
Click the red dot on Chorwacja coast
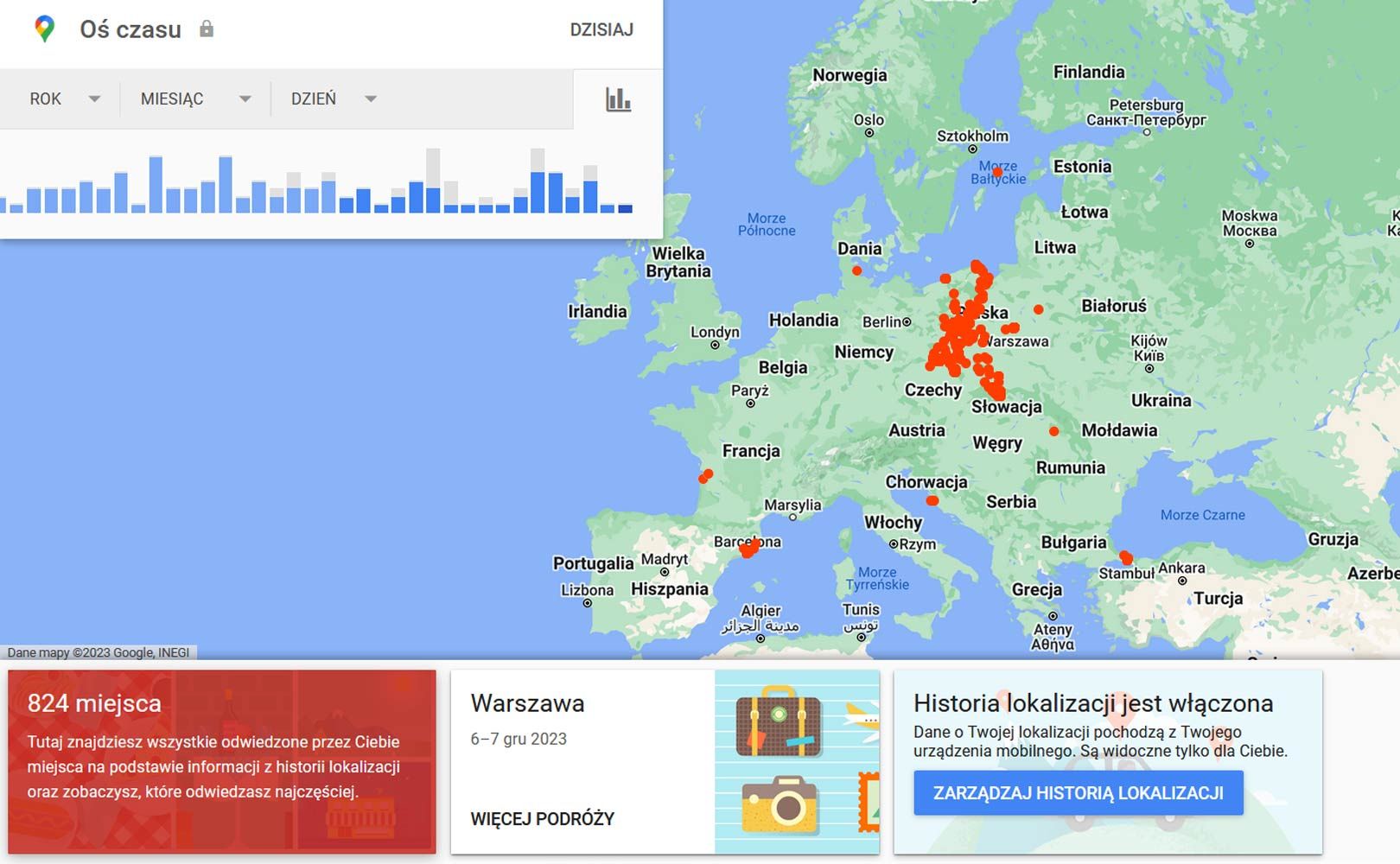point(932,501)
